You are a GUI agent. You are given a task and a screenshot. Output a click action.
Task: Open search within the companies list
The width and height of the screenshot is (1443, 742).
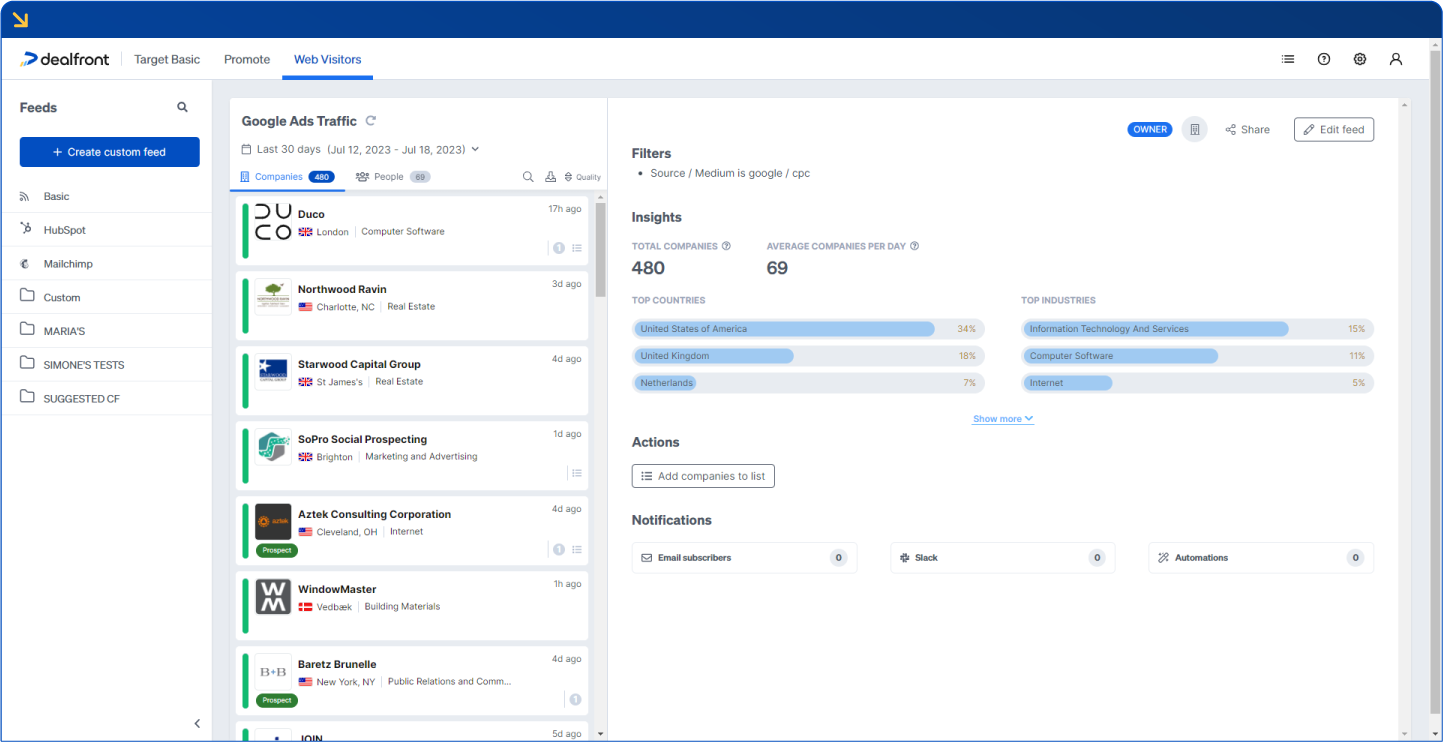click(528, 176)
